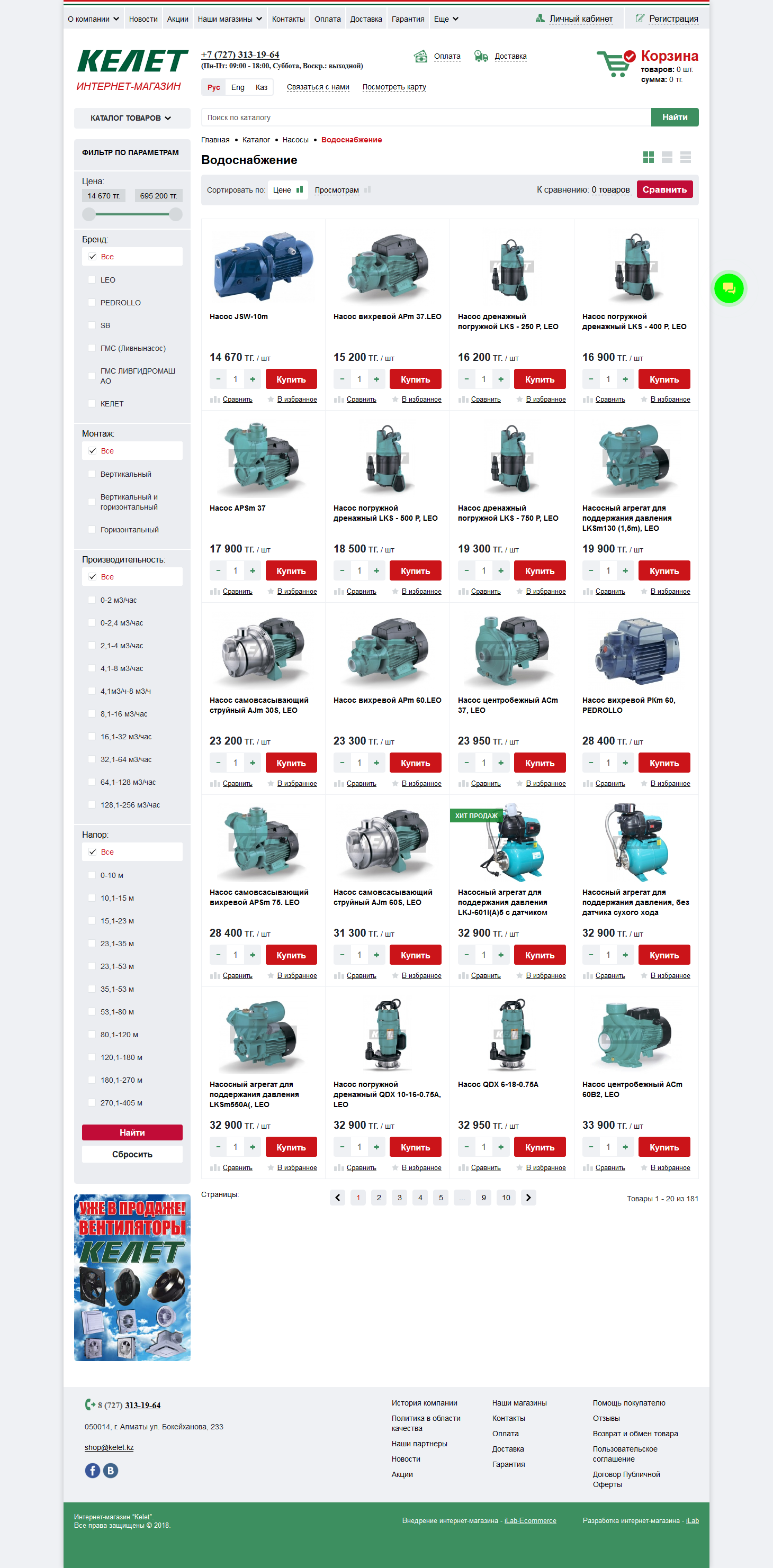
Task: Increase quantity for Насос JSW-10m
Action: 253,379
